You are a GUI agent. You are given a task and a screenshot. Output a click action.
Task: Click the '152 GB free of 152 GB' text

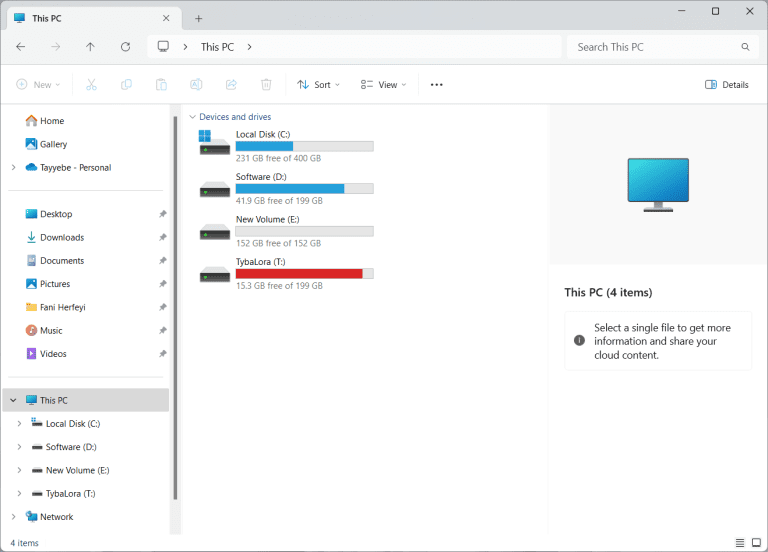(x=279, y=243)
